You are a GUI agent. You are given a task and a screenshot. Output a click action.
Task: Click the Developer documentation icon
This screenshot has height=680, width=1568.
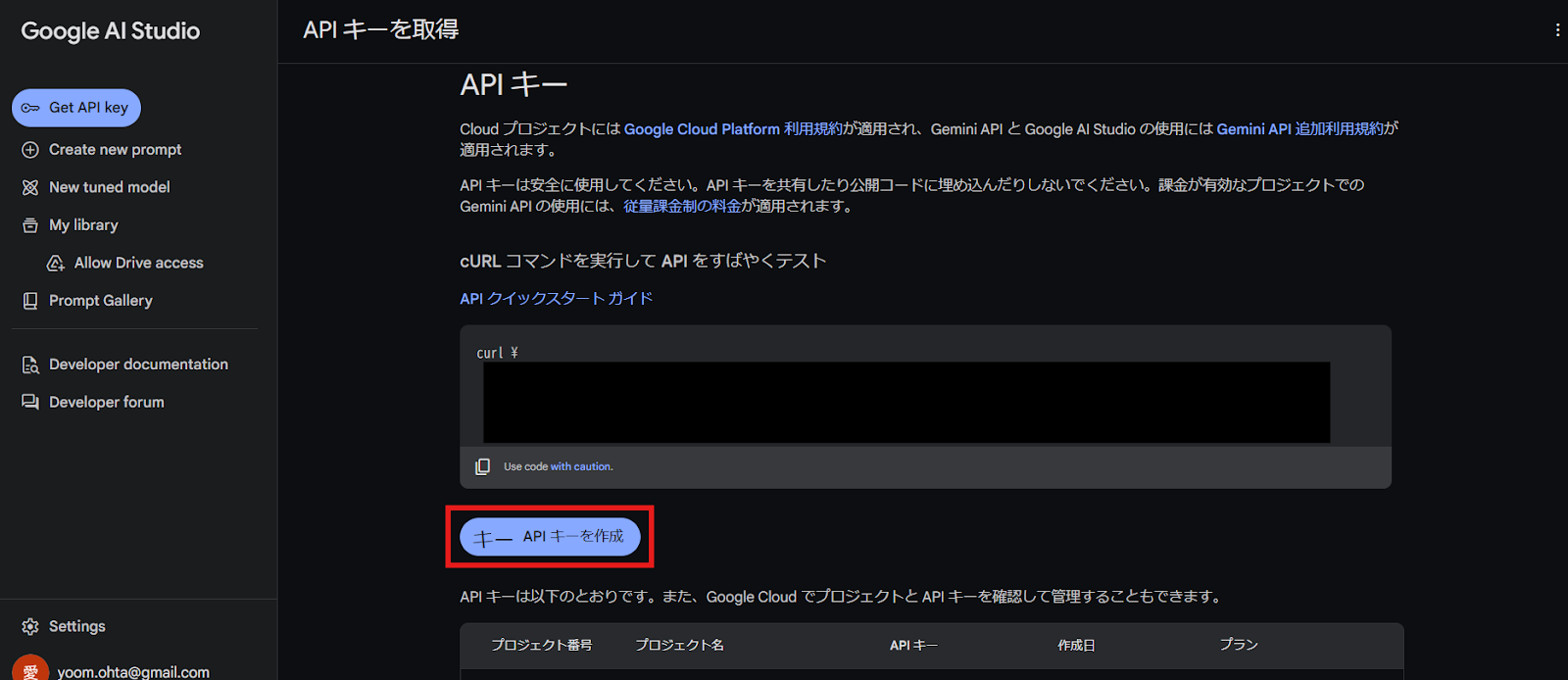30,364
